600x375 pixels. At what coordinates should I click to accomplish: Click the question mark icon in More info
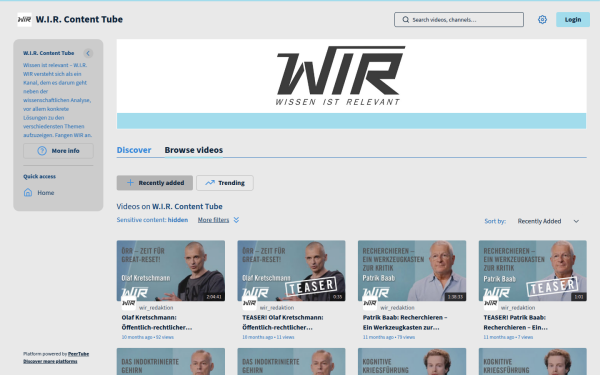pos(42,151)
